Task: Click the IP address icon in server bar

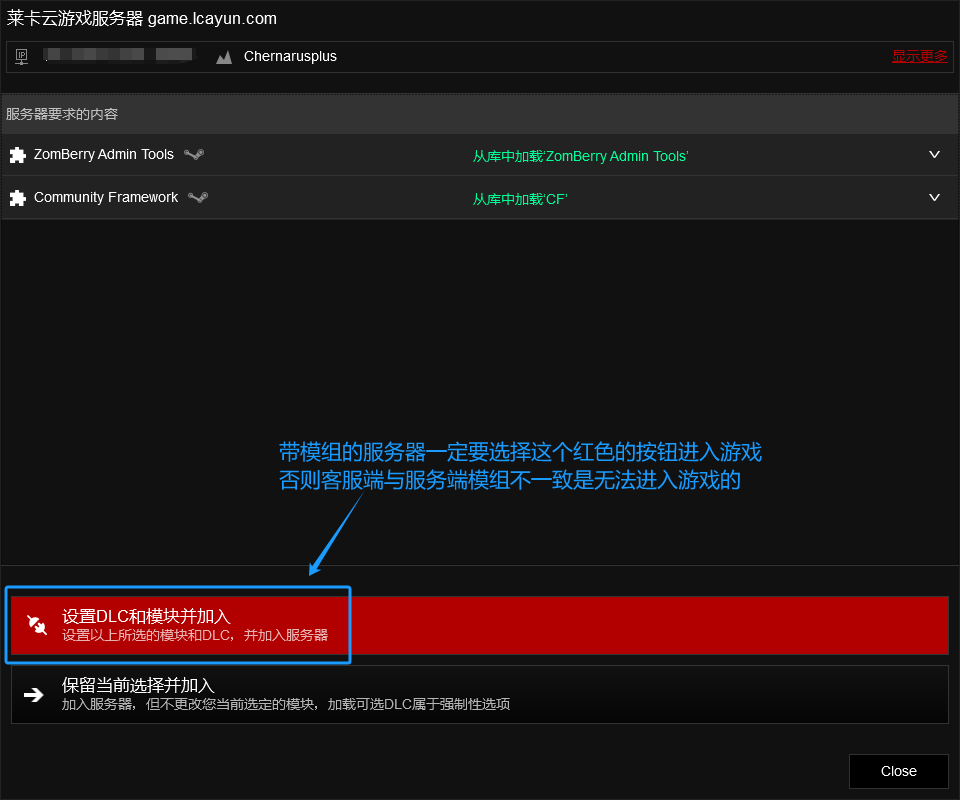Action: (x=21, y=57)
